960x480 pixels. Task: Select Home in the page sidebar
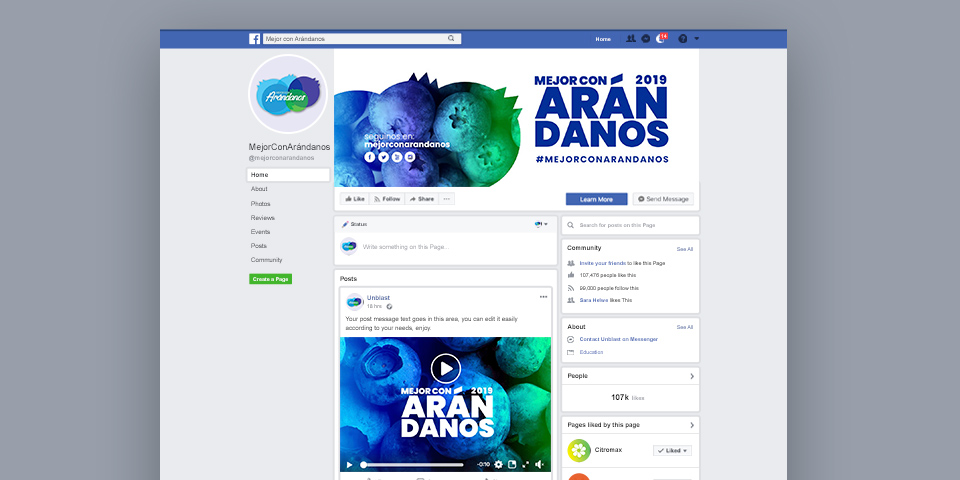288,175
